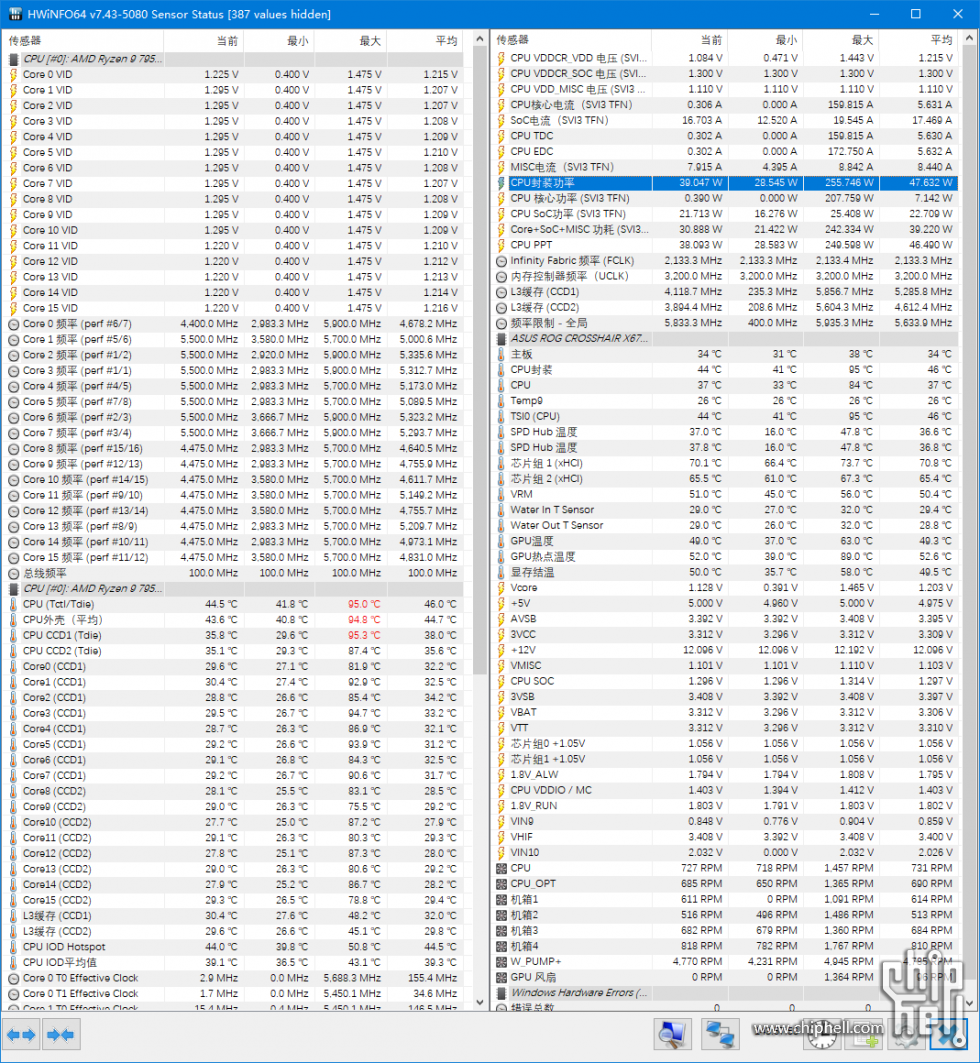Viewport: 980px width, 1063px height.
Task: Click the icon of the highlighted CPU封装功率 row
Action: 501,183
